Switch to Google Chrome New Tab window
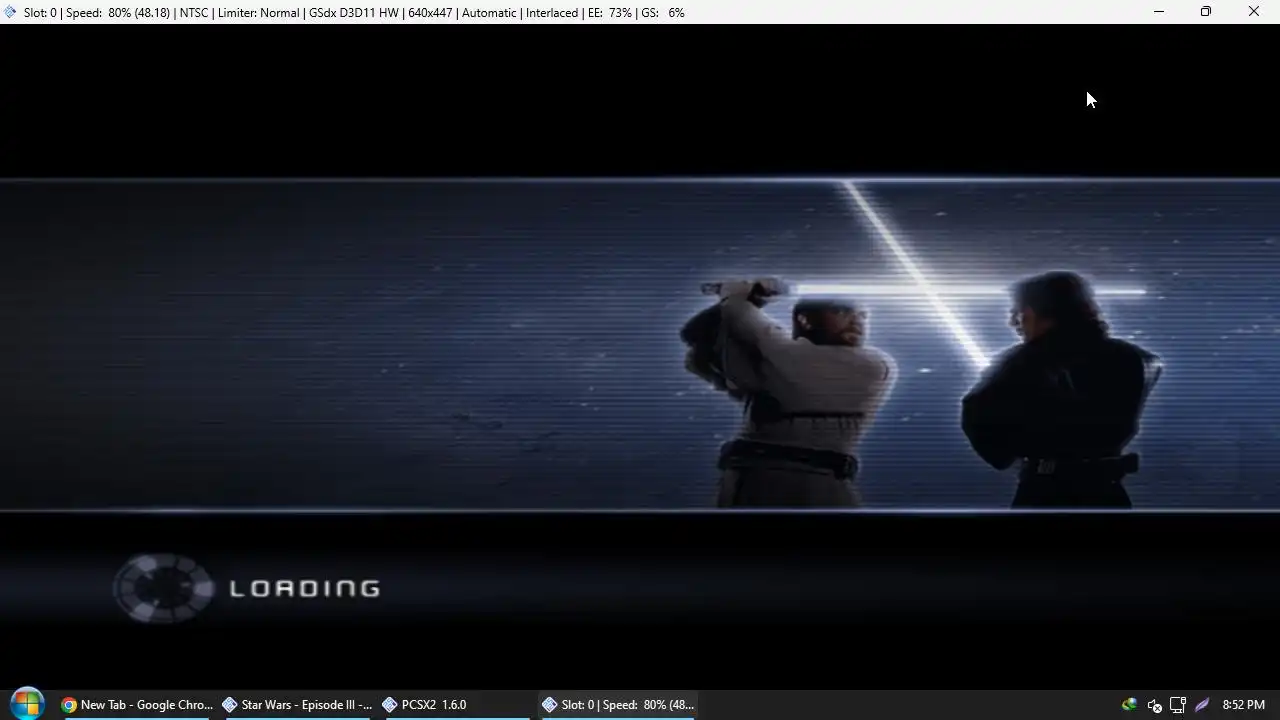1280x720 pixels. [137, 705]
